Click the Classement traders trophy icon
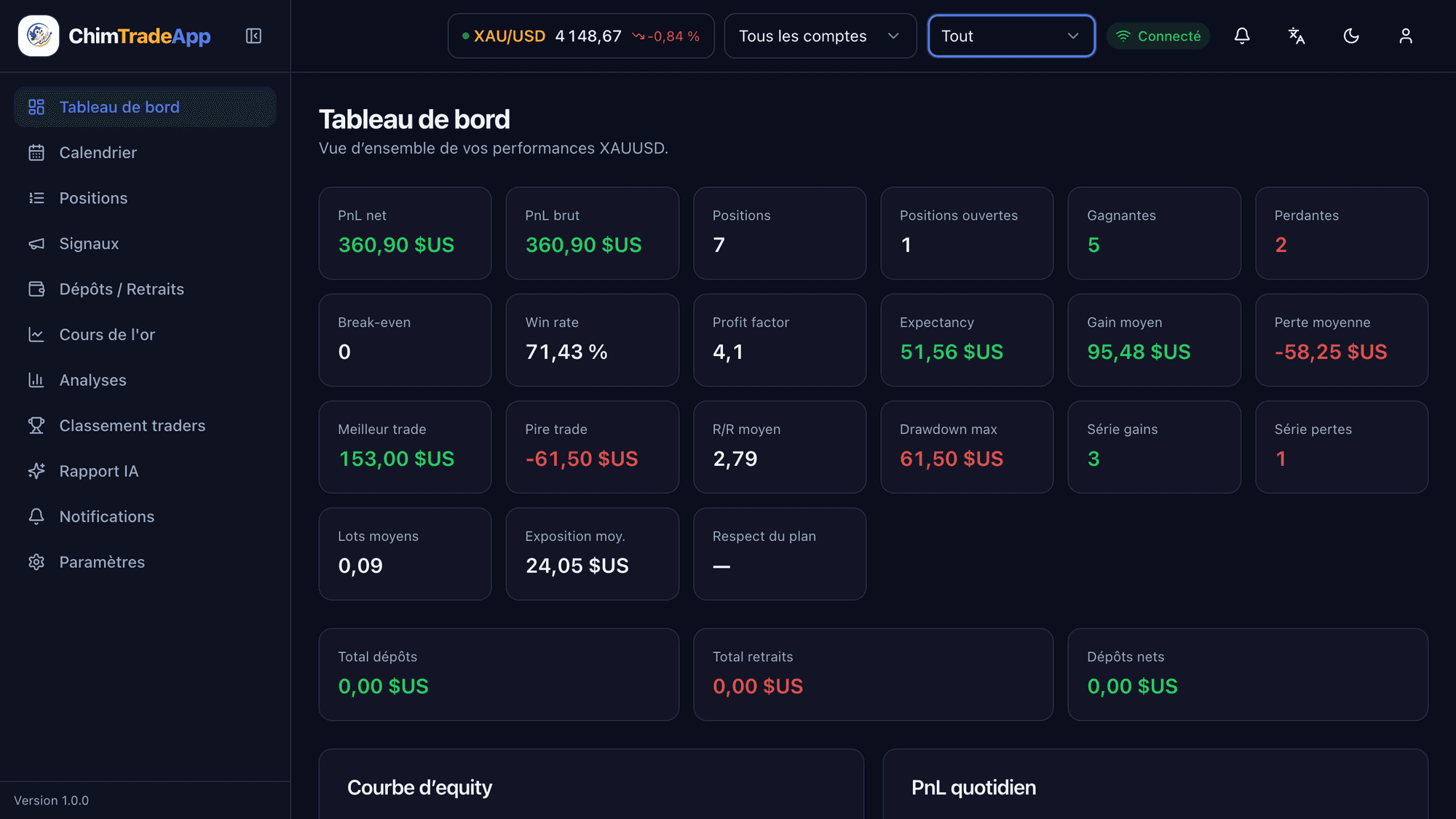Screen dimensions: 1456x819 click(36, 426)
